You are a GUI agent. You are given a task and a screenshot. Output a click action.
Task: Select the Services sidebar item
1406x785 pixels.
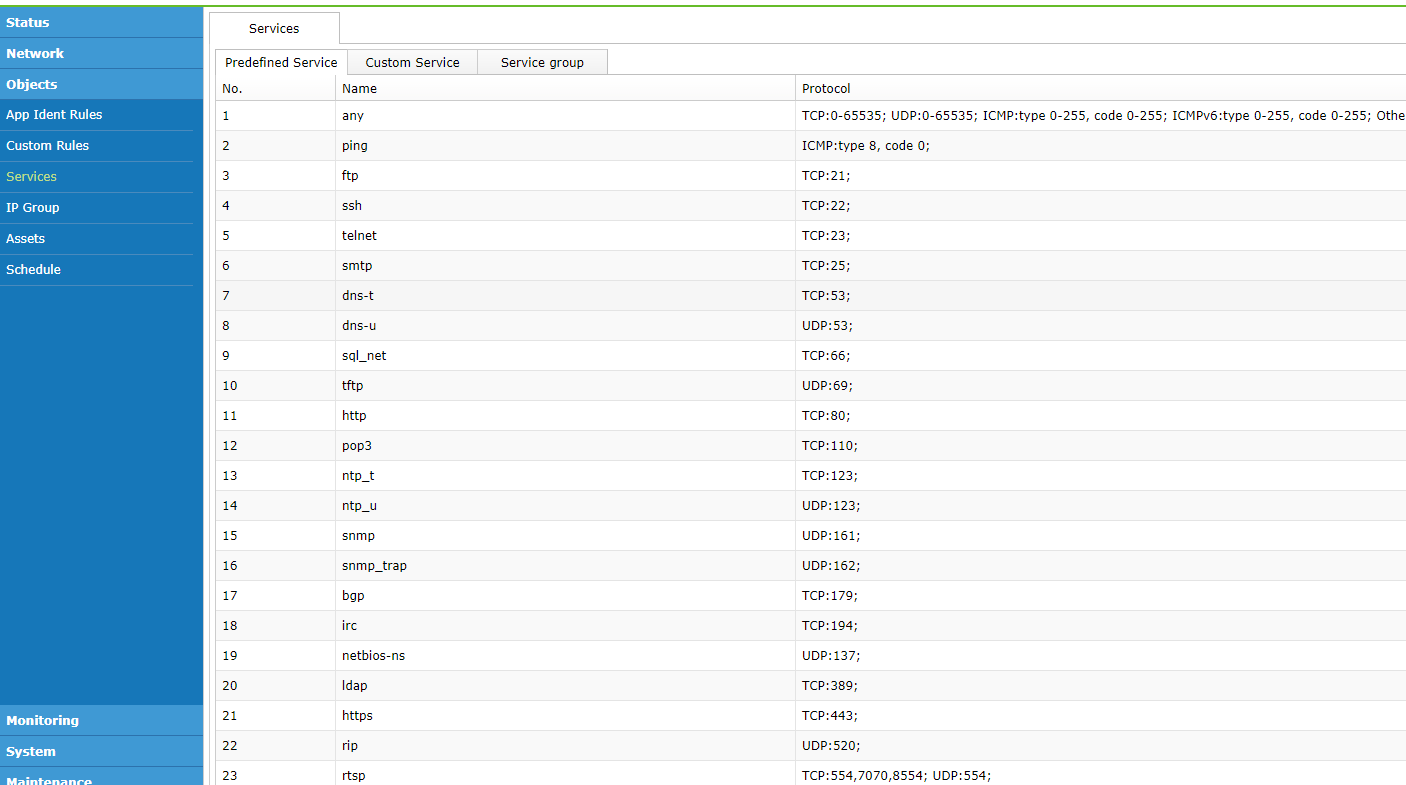pyautogui.click(x=31, y=176)
